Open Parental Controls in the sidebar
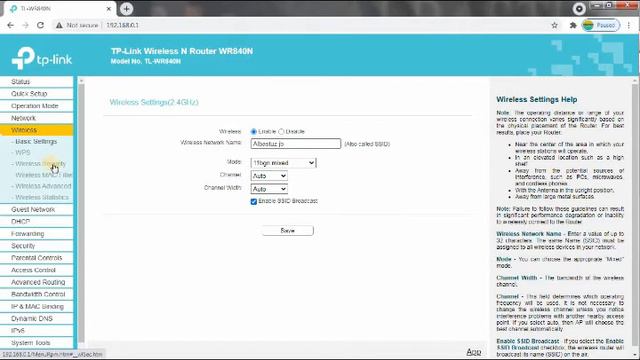 (x=37, y=258)
